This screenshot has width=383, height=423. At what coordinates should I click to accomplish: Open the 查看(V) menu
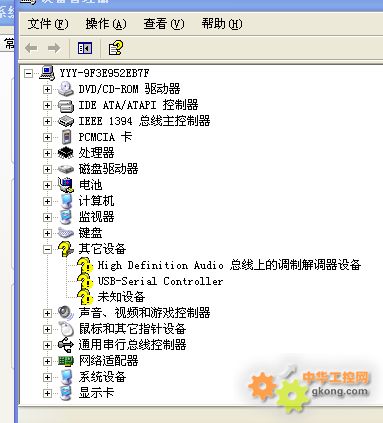[164, 24]
